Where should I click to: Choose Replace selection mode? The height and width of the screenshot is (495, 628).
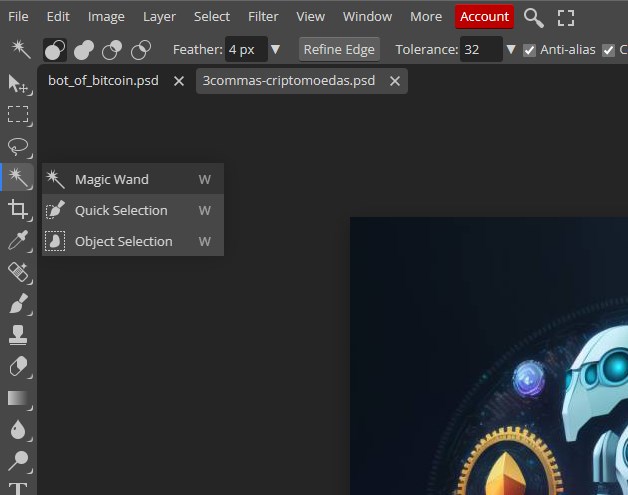55,50
